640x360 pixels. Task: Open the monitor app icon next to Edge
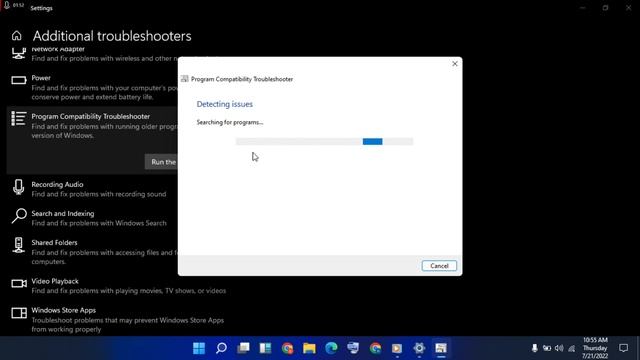[353, 348]
